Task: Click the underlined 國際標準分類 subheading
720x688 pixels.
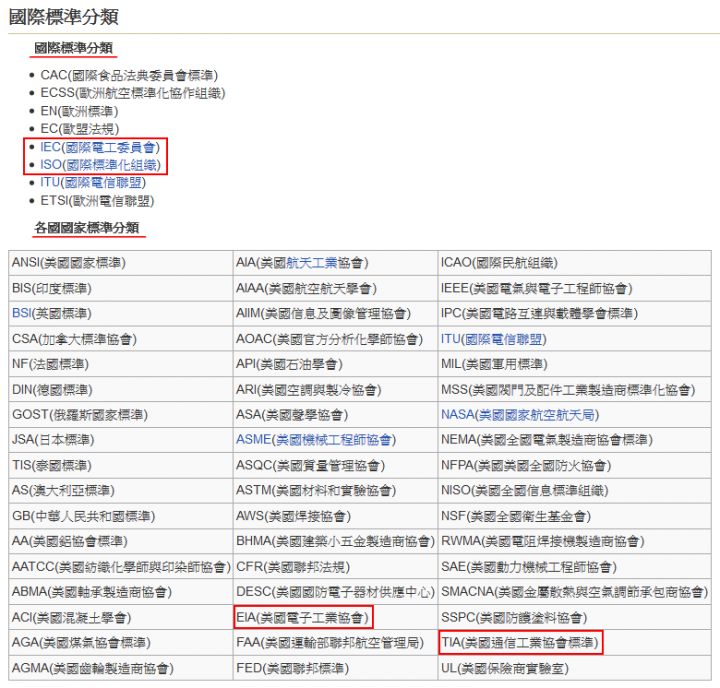Action: click(73, 48)
